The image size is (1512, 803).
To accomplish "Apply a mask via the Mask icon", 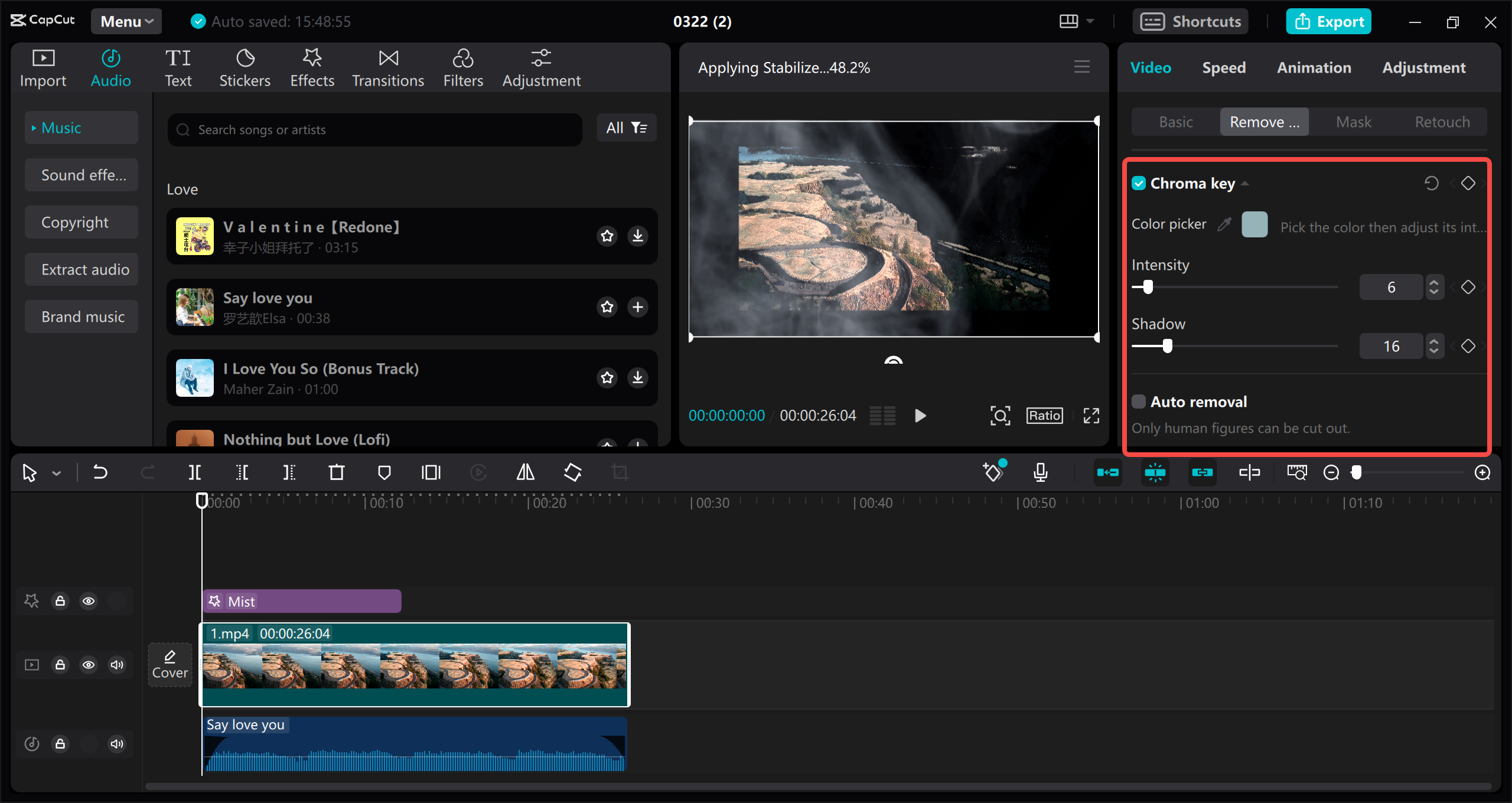I will pyautogui.click(x=384, y=472).
